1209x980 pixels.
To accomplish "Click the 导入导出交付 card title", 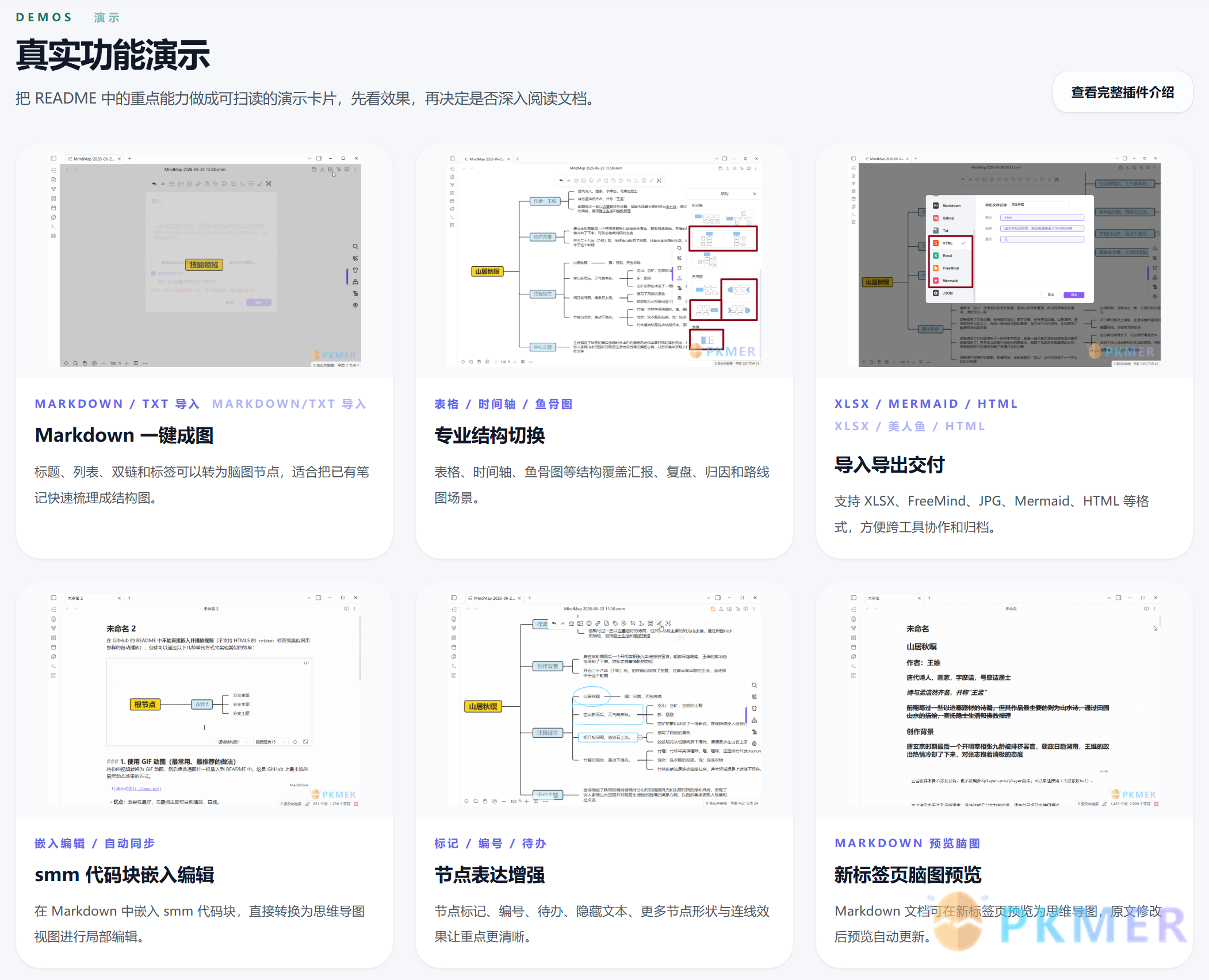I will pyautogui.click(x=890, y=465).
